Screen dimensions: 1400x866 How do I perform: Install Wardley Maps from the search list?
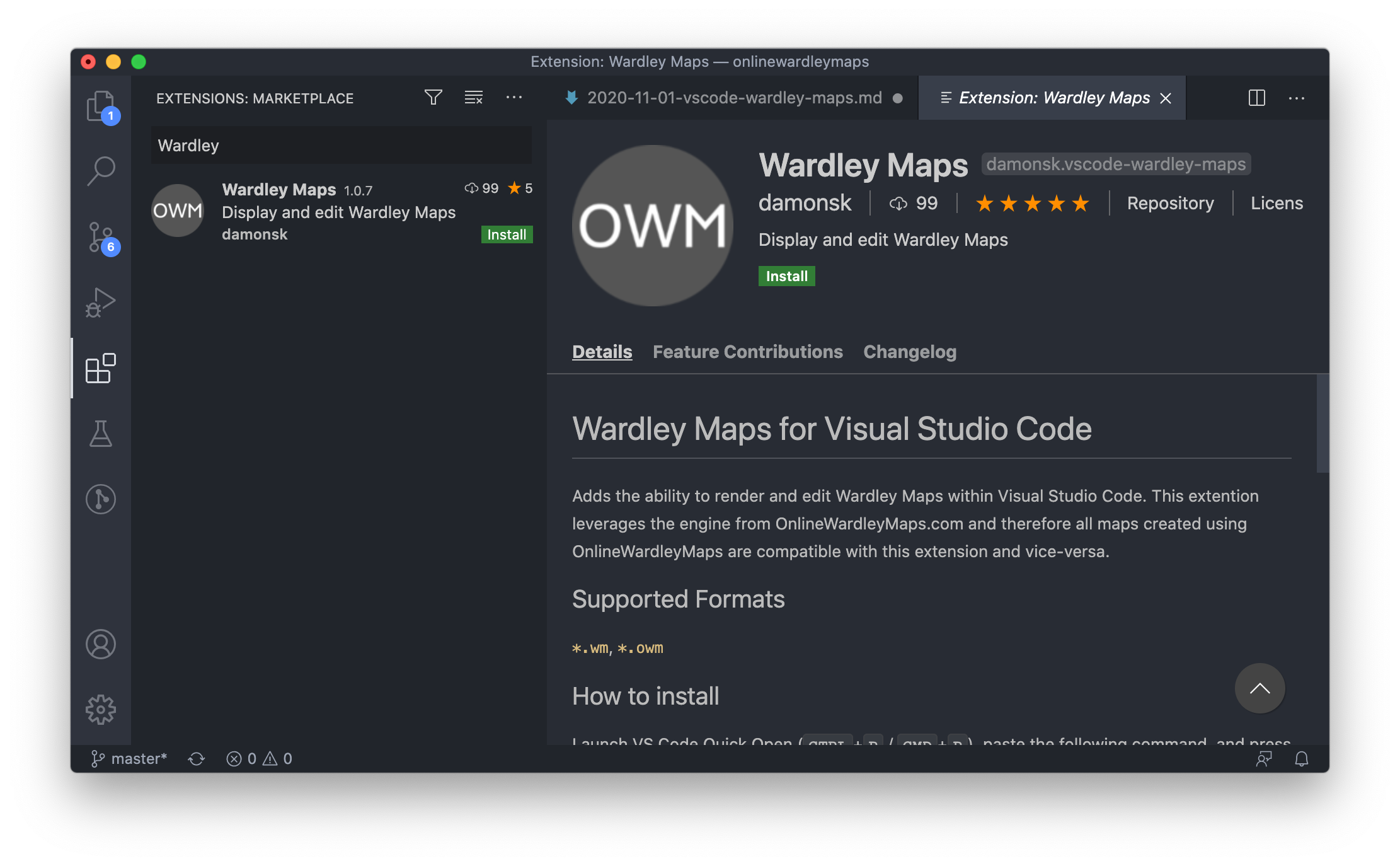coord(507,234)
